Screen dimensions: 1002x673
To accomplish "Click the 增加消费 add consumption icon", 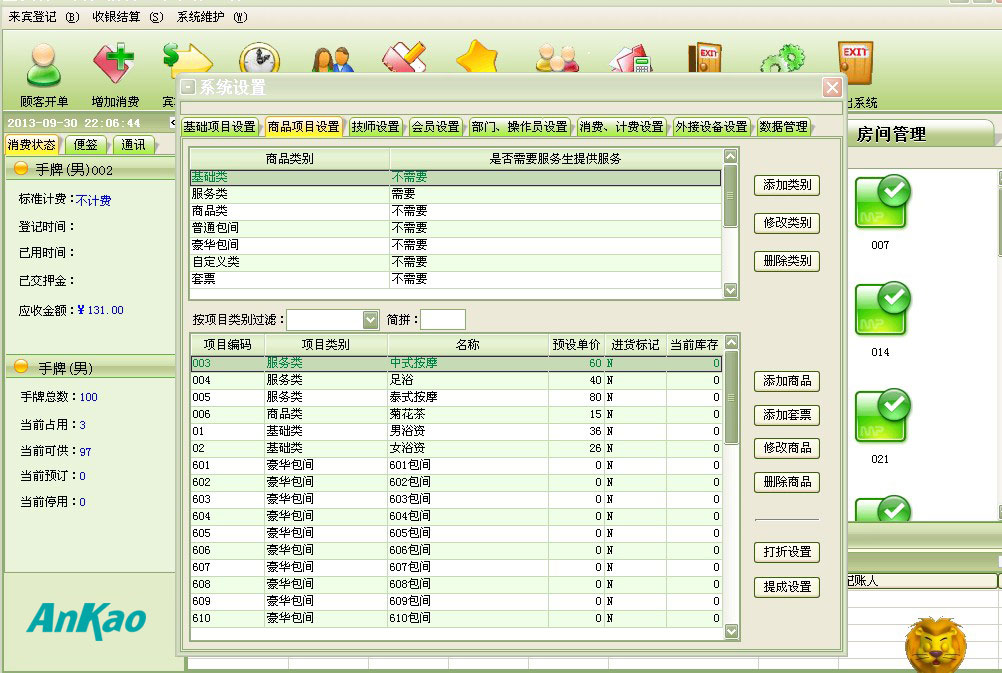I will click(x=115, y=66).
